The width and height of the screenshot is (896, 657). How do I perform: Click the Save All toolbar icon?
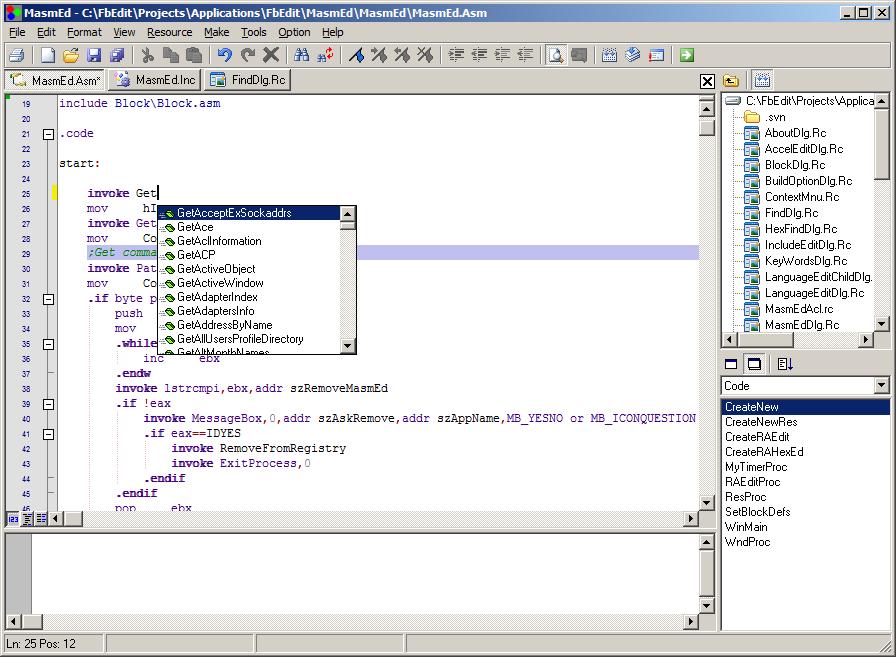pos(117,55)
